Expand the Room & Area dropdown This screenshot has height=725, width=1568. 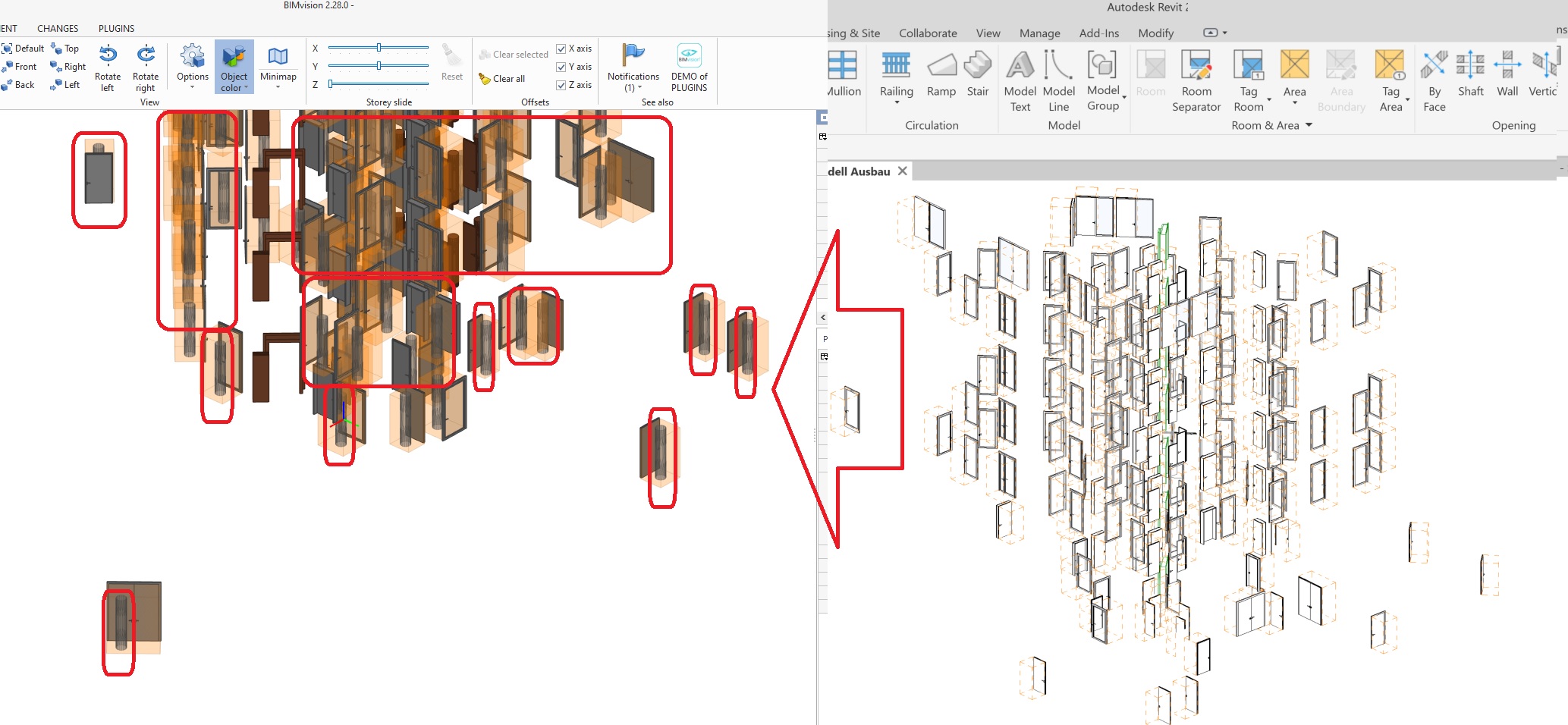pos(1308,125)
